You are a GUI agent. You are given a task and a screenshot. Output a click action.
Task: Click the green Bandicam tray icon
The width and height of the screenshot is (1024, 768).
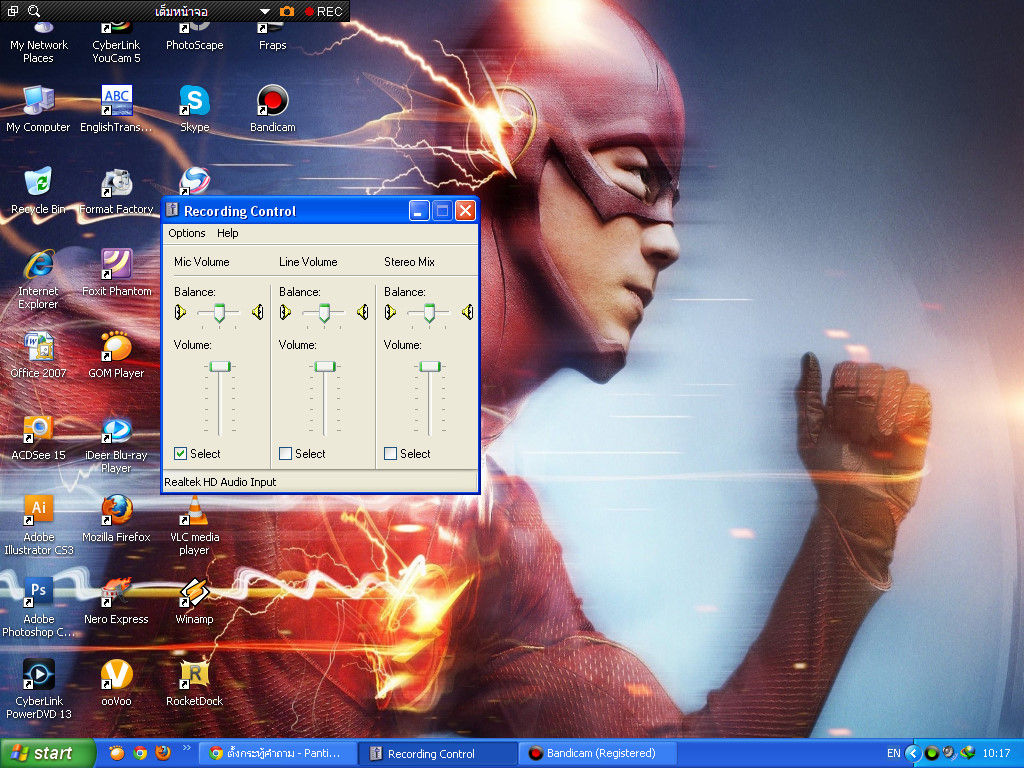click(932, 753)
